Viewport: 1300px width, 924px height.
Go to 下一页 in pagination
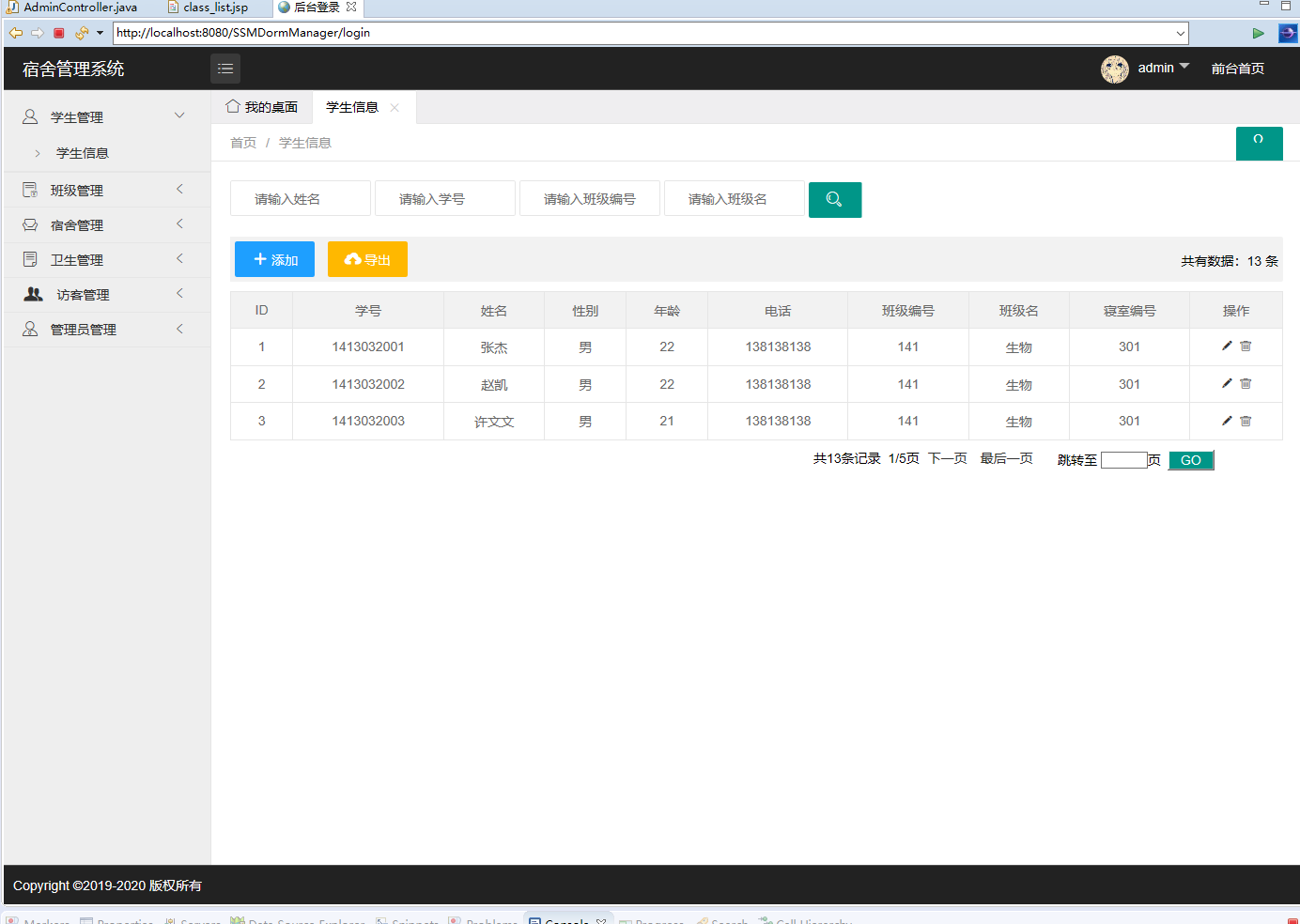click(x=947, y=458)
